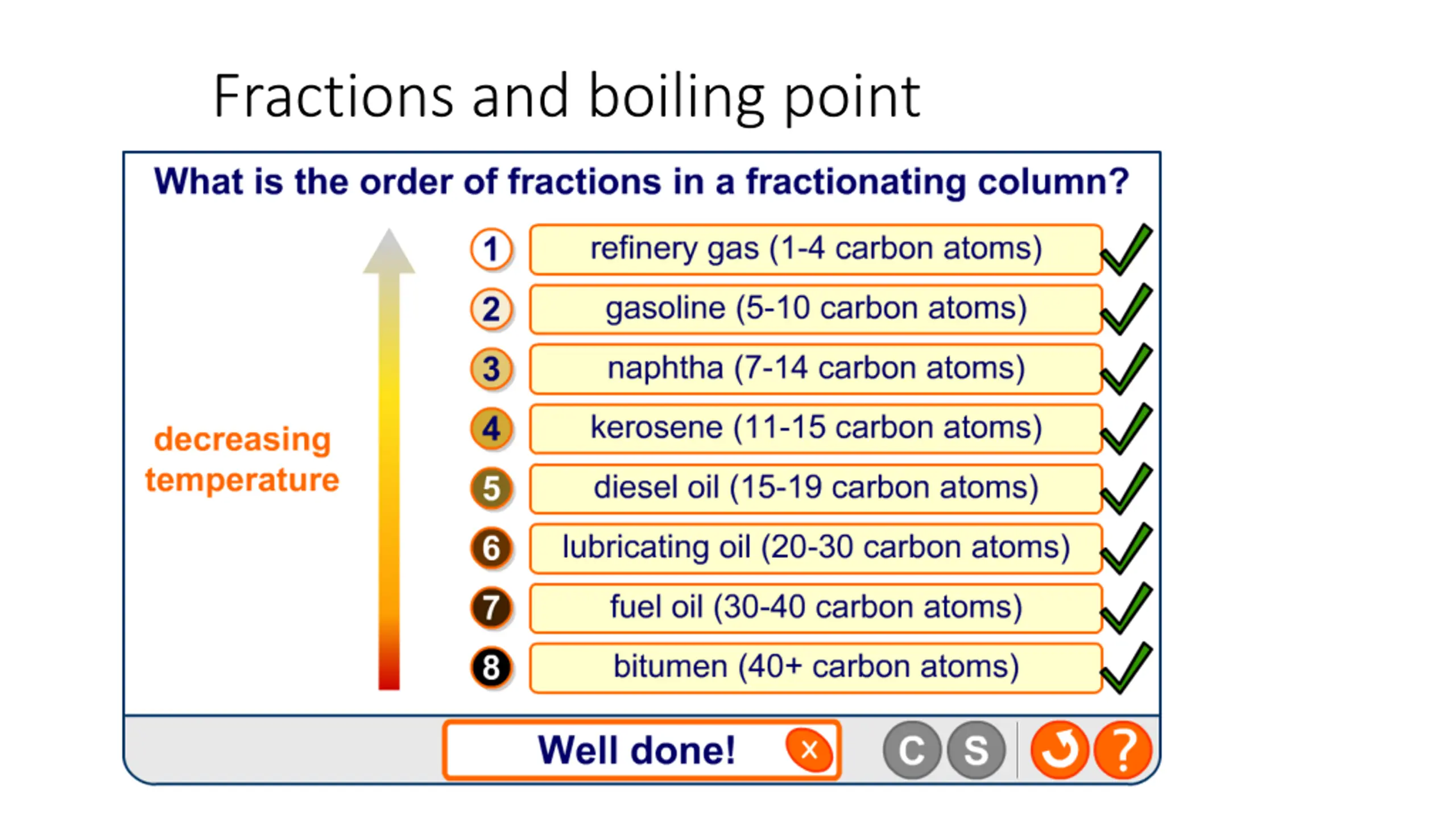
Task: Click the green checkmark beside bitumen
Action: tap(1126, 668)
